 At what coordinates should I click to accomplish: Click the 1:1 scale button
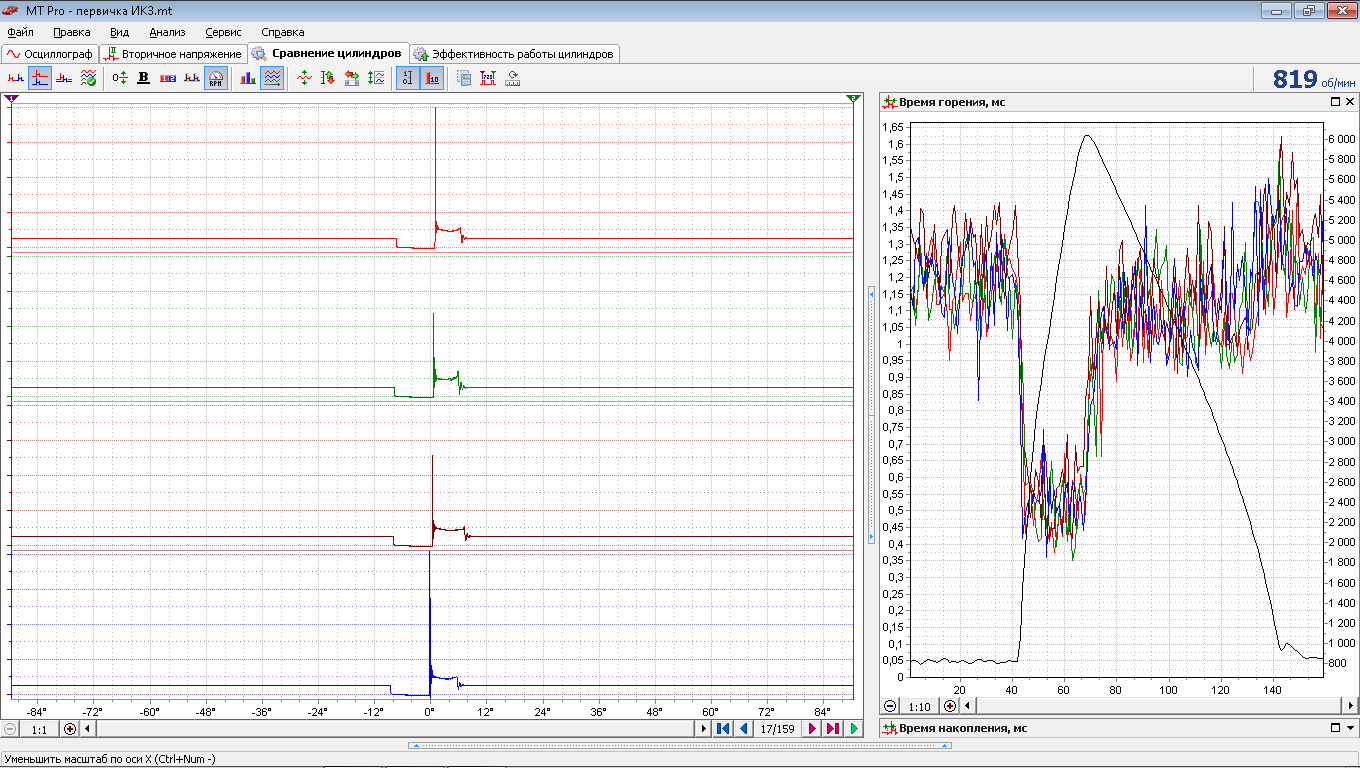pos(40,729)
